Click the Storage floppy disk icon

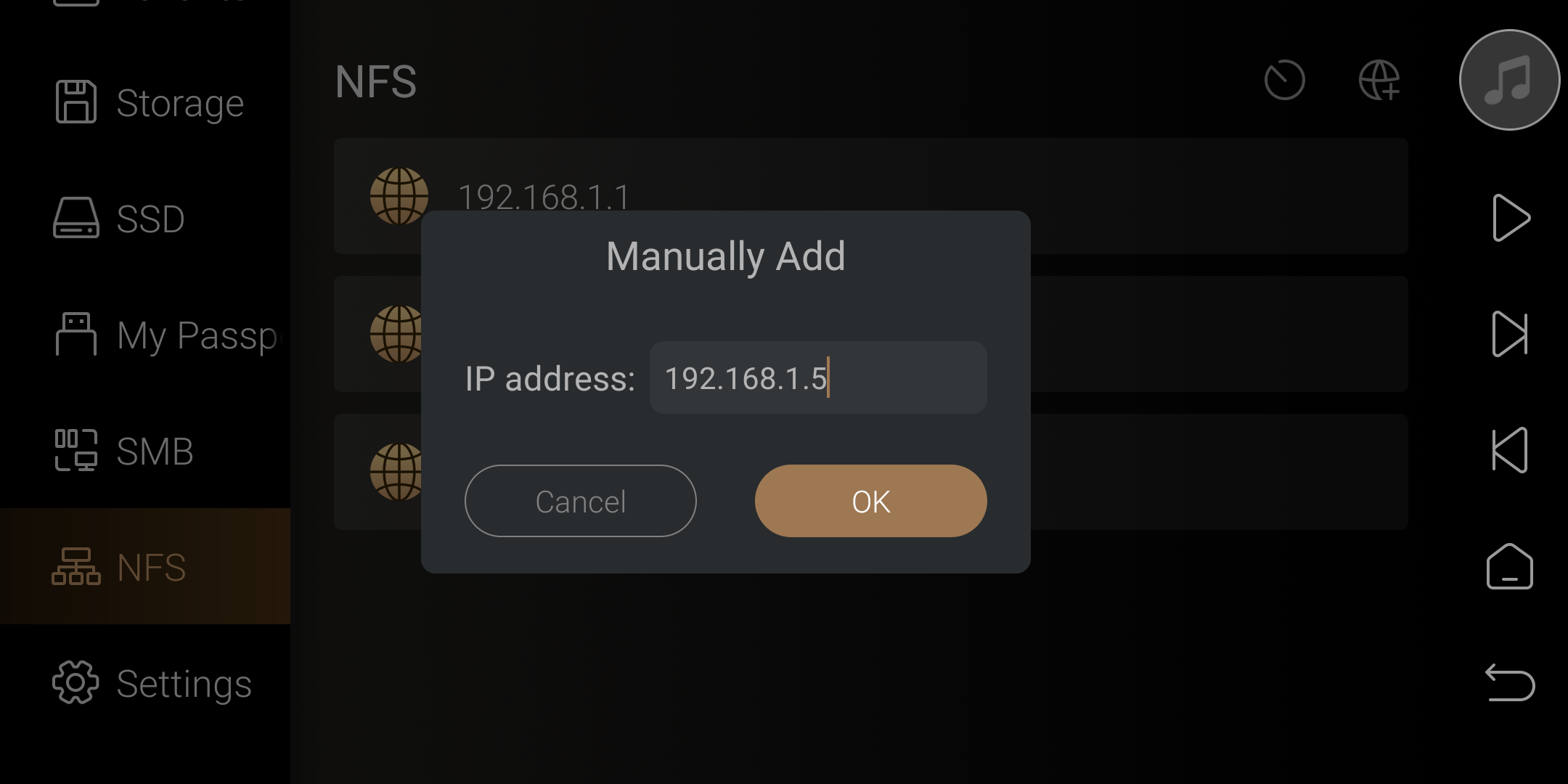[75, 102]
